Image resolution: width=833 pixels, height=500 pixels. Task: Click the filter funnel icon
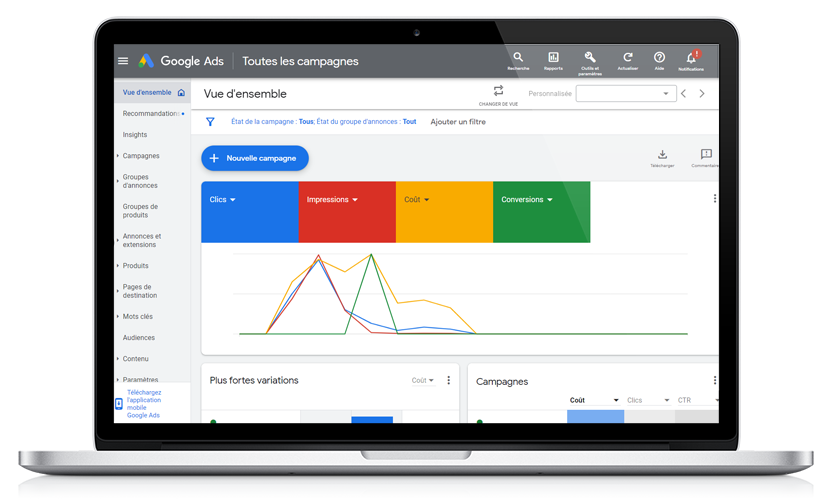click(x=210, y=122)
